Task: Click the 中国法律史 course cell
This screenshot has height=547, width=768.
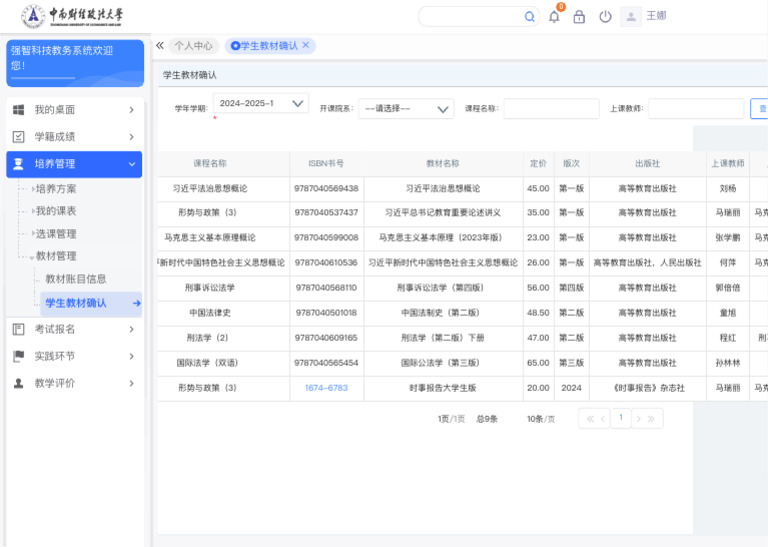Action: [x=210, y=313]
